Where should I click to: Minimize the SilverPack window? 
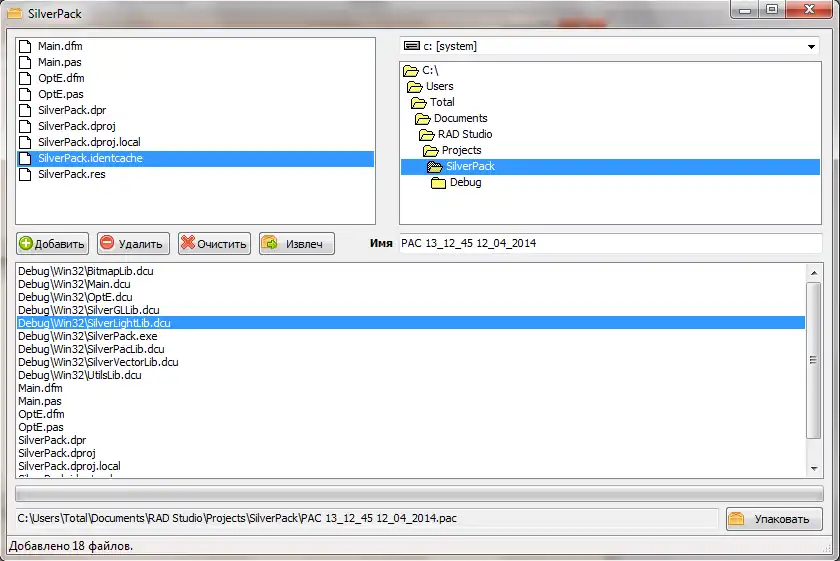click(x=745, y=9)
